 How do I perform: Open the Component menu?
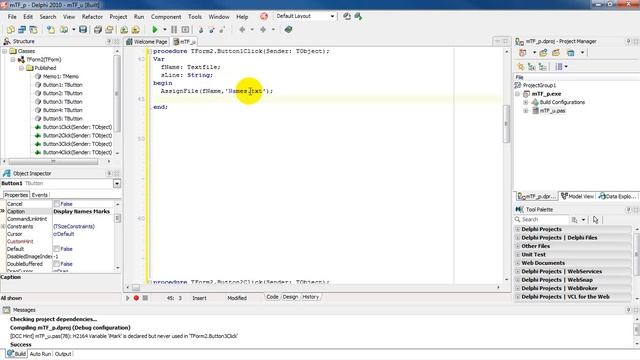(166, 17)
